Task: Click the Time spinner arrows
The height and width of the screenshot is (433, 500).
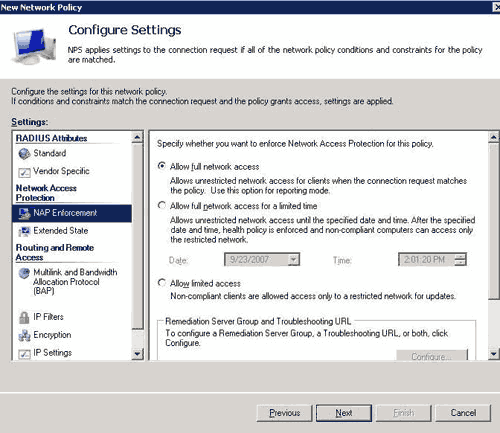Action: [x=460, y=259]
